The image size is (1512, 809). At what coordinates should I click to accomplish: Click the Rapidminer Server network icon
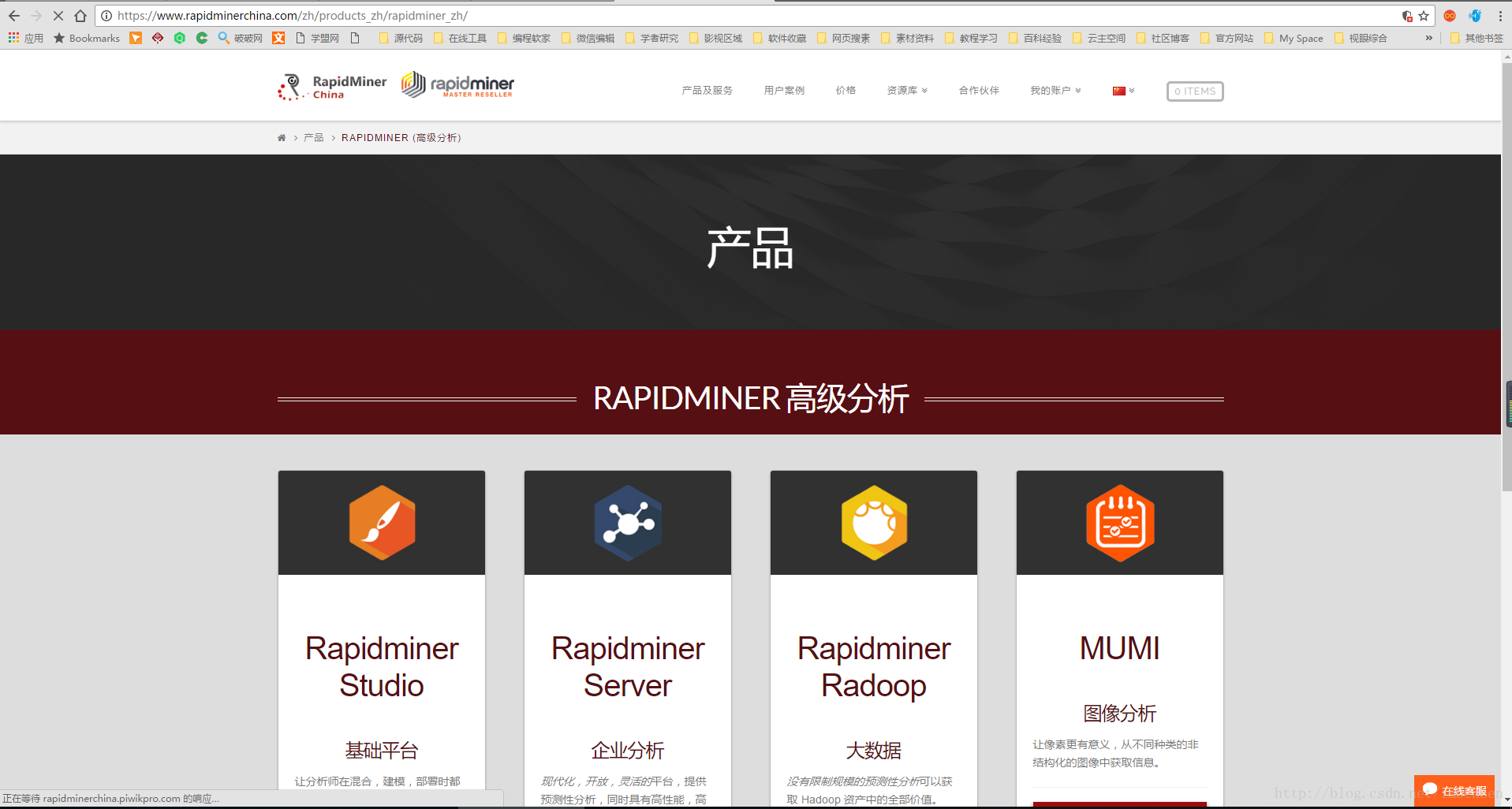click(x=628, y=523)
